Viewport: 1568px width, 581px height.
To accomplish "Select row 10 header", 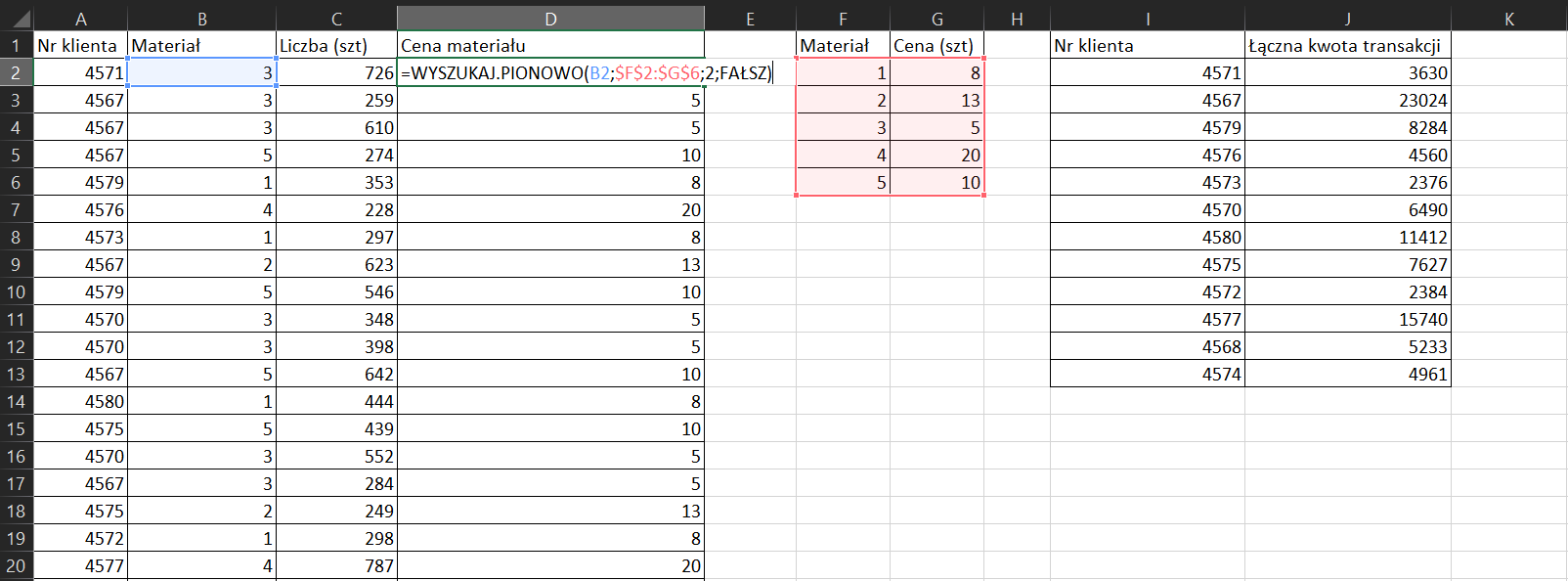I will point(17,291).
